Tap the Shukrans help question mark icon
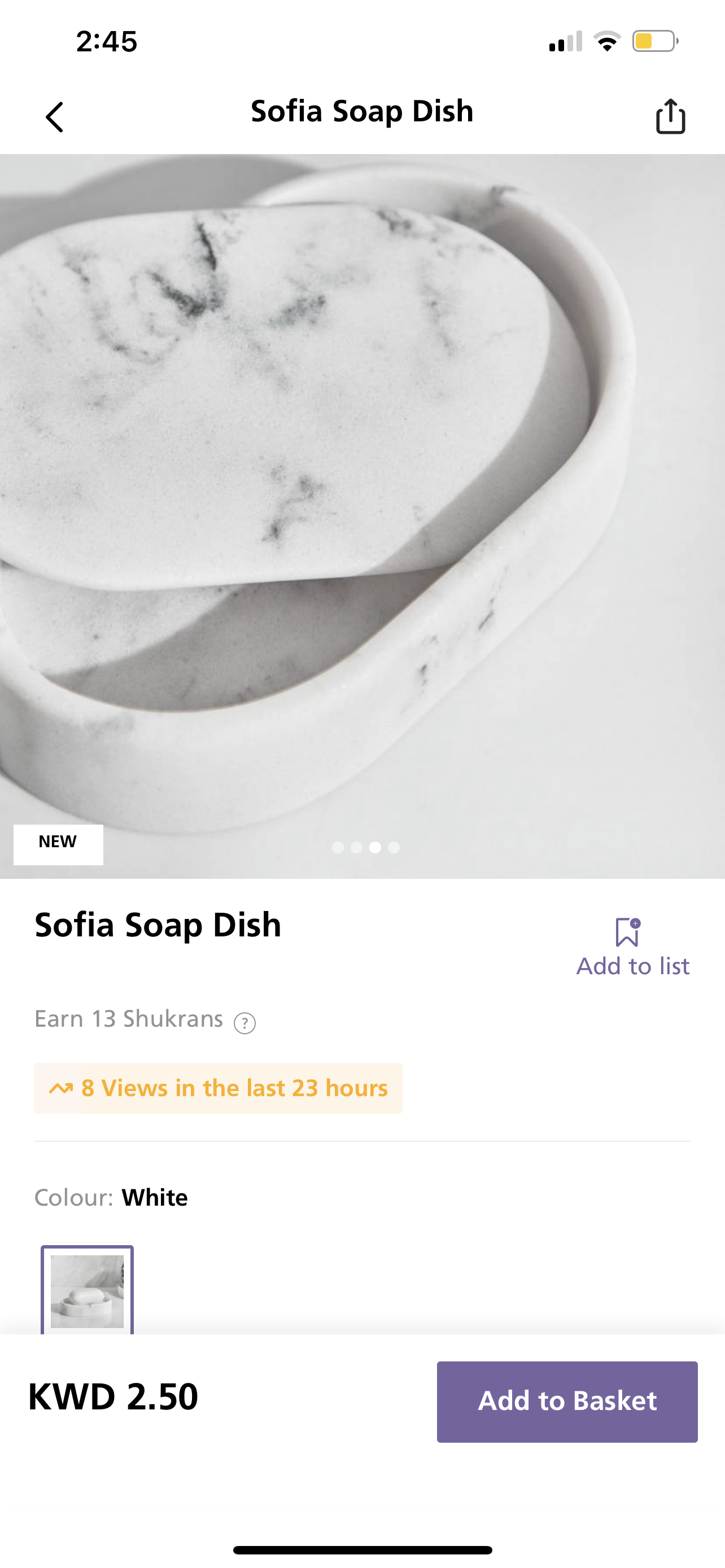 [244, 1023]
